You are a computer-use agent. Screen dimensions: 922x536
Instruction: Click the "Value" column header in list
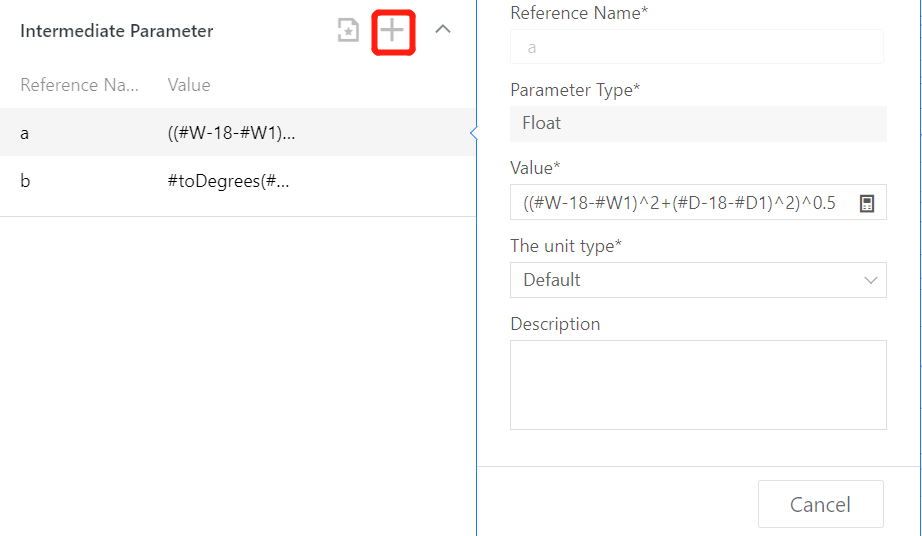coord(189,85)
